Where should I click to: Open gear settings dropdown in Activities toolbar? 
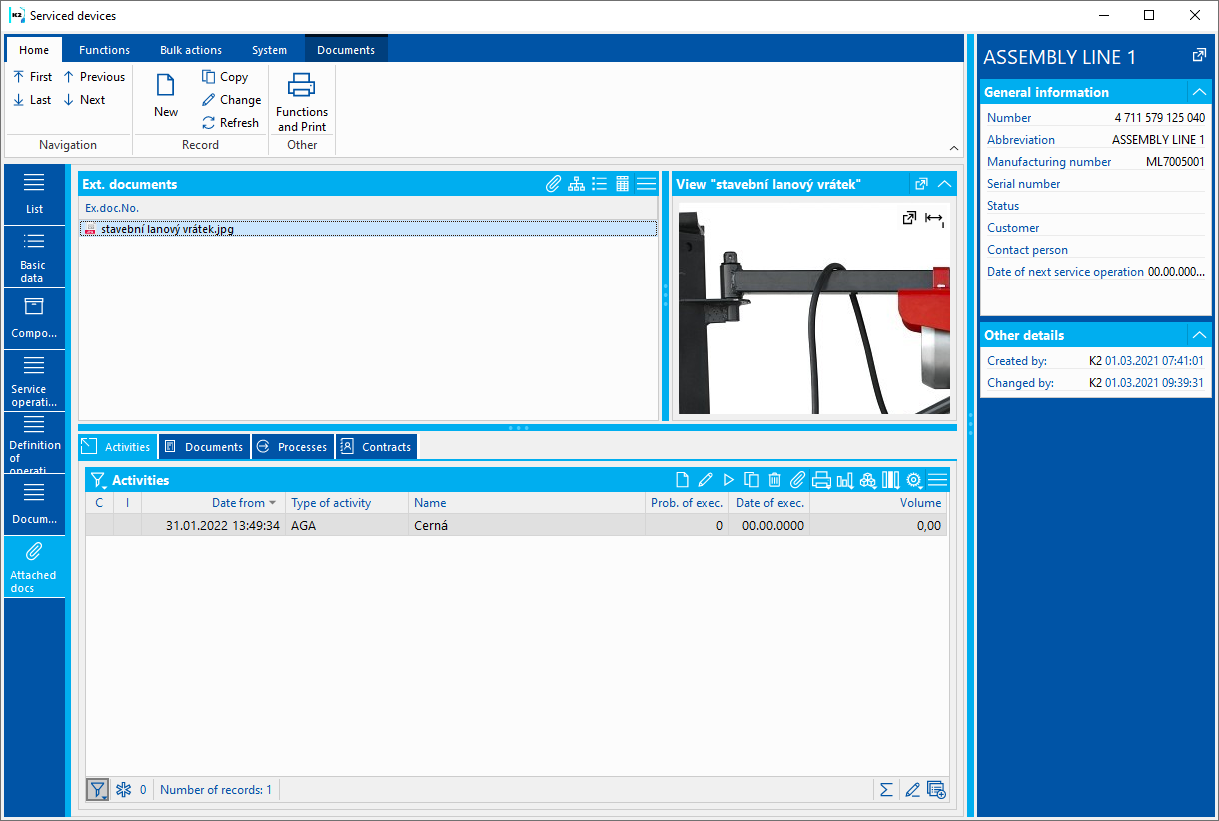point(914,480)
